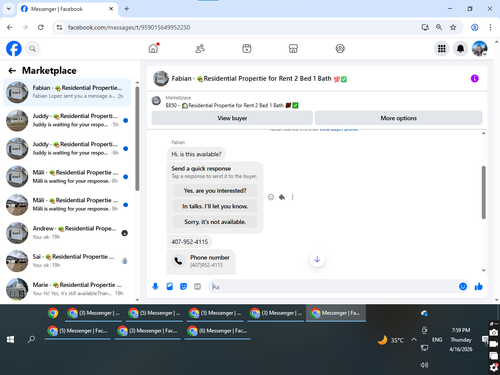
Task: Click the $850 listing title in Marketplace header
Action: click(232, 105)
